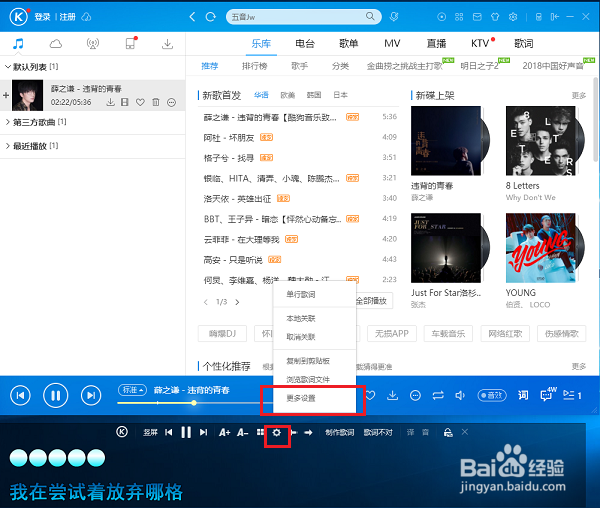Open the download manager sidebar icon
This screenshot has width=600, height=508.
167,44
